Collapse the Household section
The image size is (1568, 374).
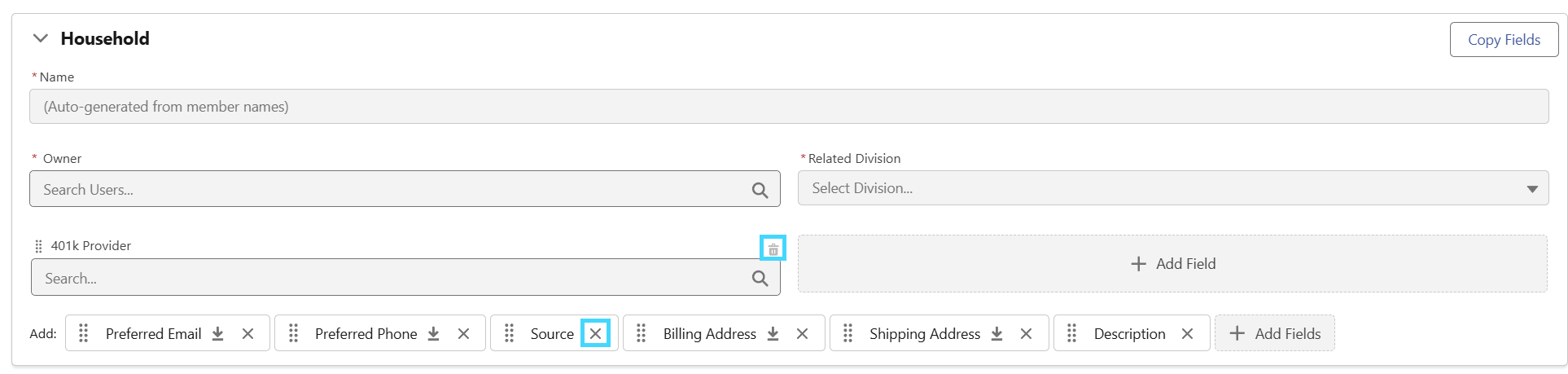pyautogui.click(x=40, y=38)
